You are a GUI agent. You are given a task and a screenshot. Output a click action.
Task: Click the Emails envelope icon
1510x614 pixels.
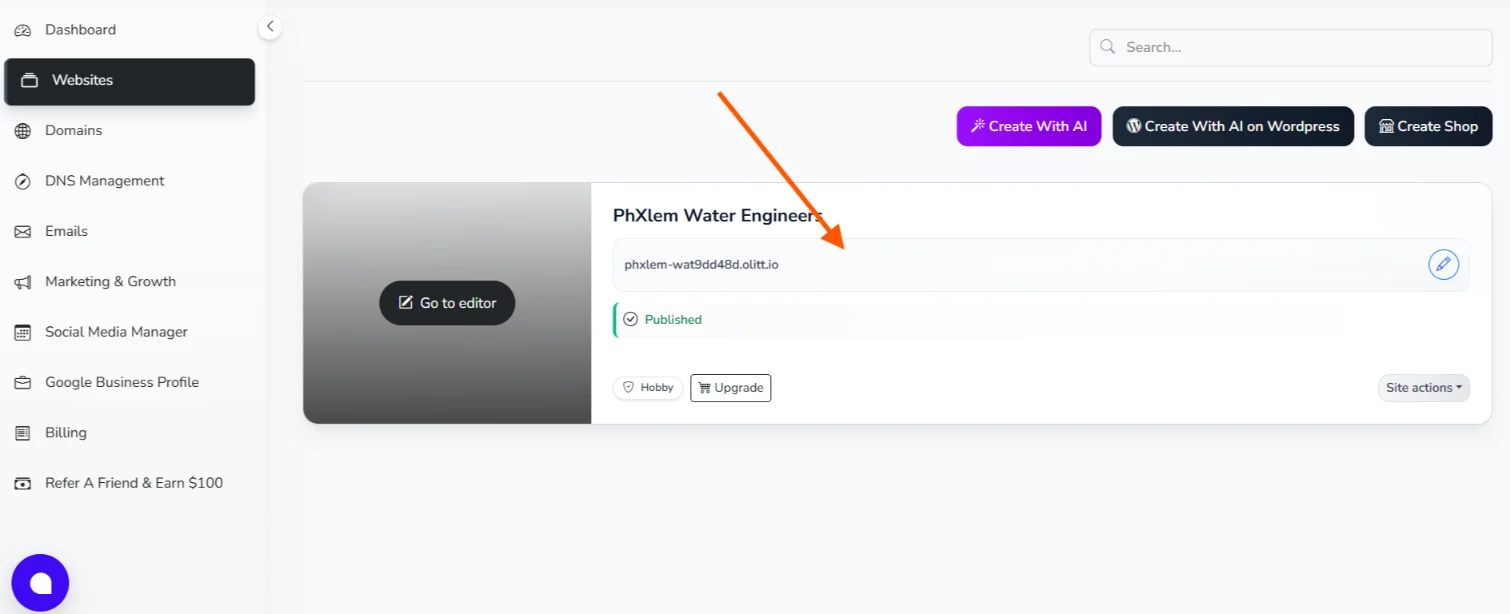[x=22, y=232]
